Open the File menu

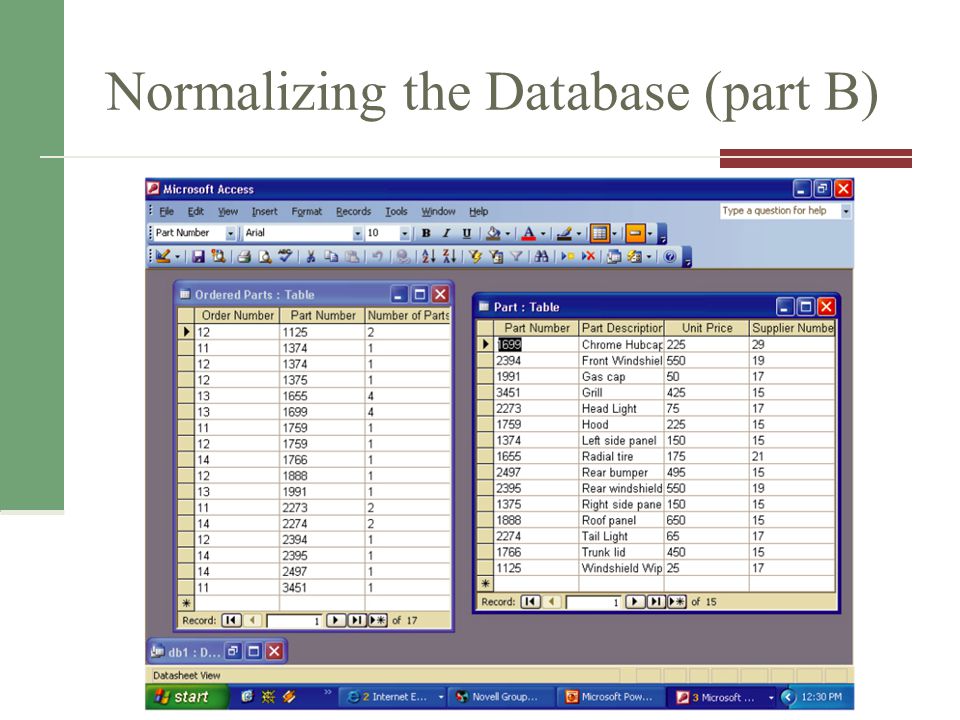(x=167, y=211)
